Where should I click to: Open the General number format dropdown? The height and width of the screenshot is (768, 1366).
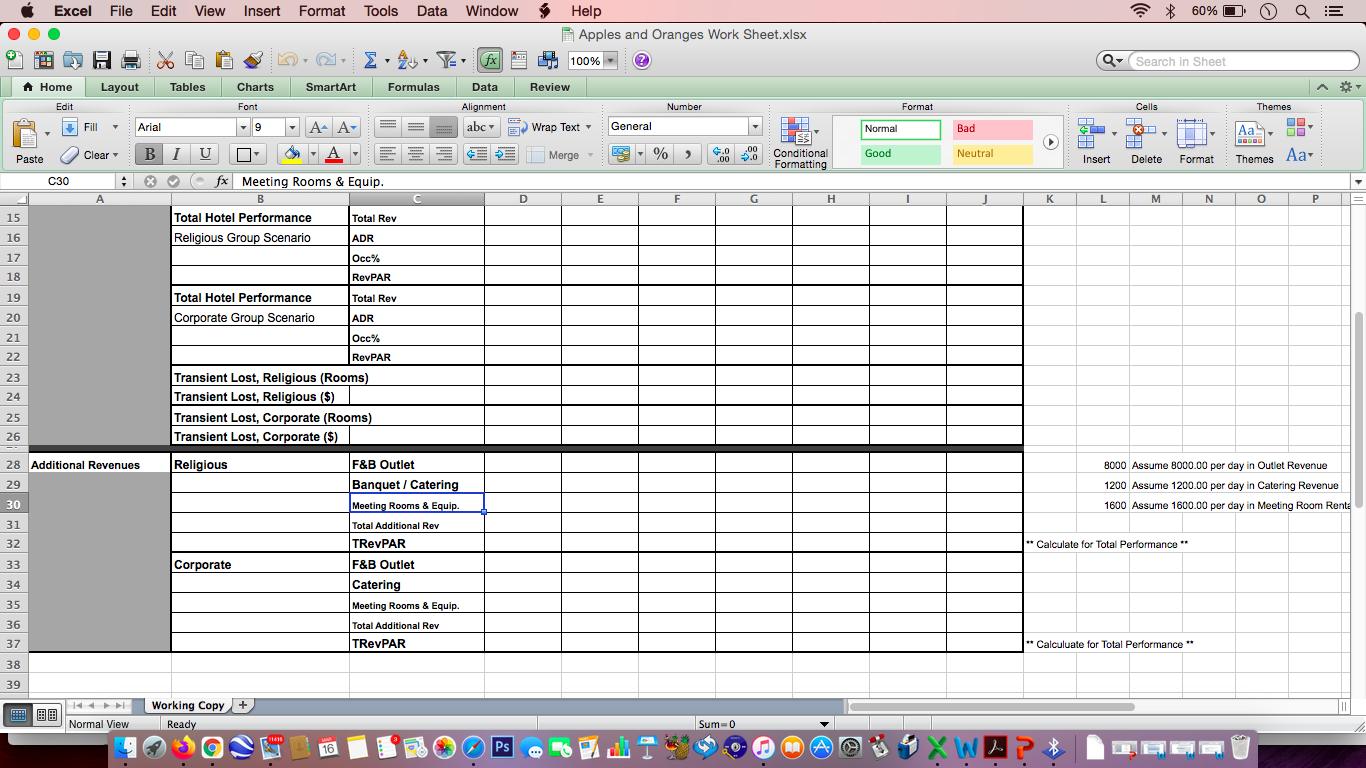753,126
